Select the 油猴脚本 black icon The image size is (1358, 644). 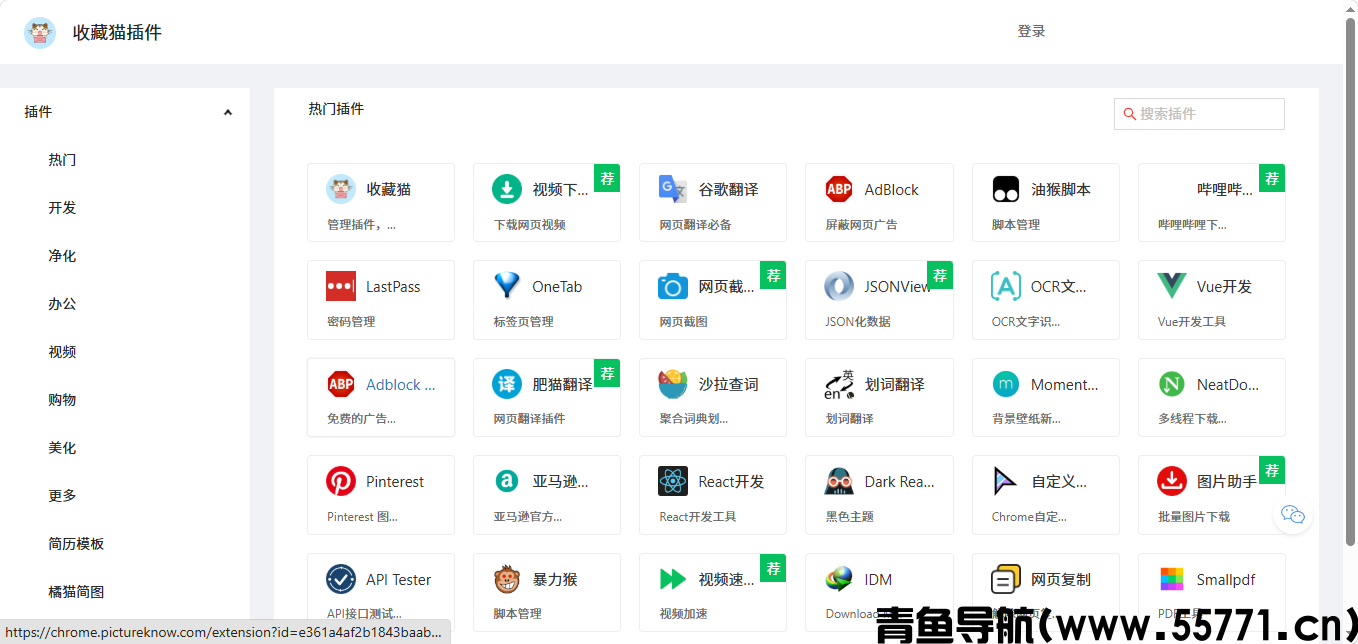[x=1006, y=189]
